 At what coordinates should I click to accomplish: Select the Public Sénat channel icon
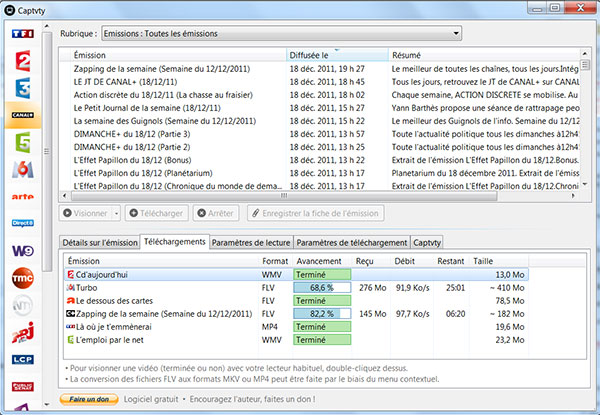[23, 387]
